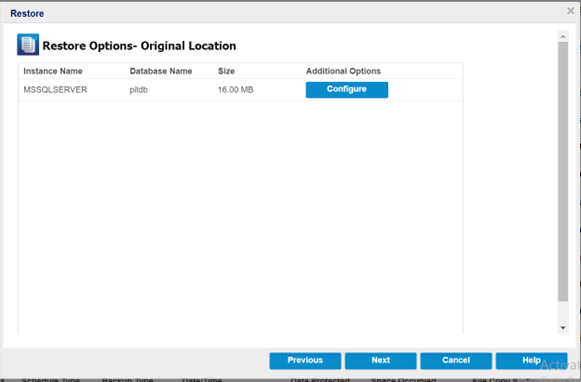Viewport: 581px width, 382px height.
Task: Proceed with the Next button
Action: tap(381, 361)
